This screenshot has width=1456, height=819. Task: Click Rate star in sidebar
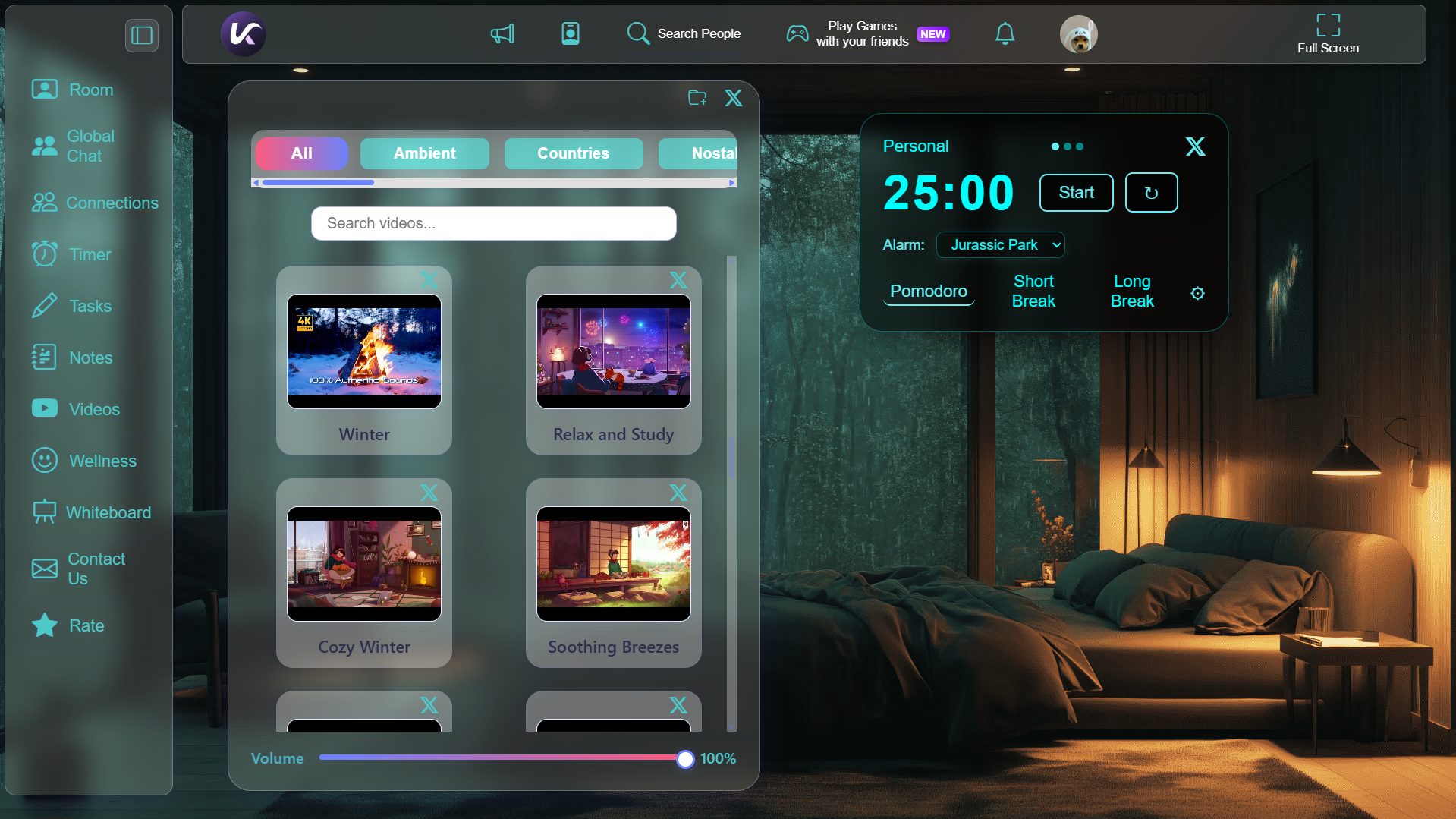(68, 625)
